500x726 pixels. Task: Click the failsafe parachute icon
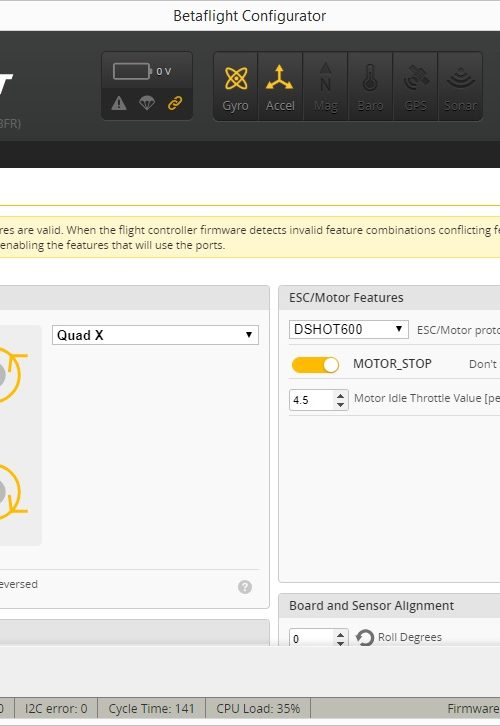pyautogui.click(x=147, y=103)
